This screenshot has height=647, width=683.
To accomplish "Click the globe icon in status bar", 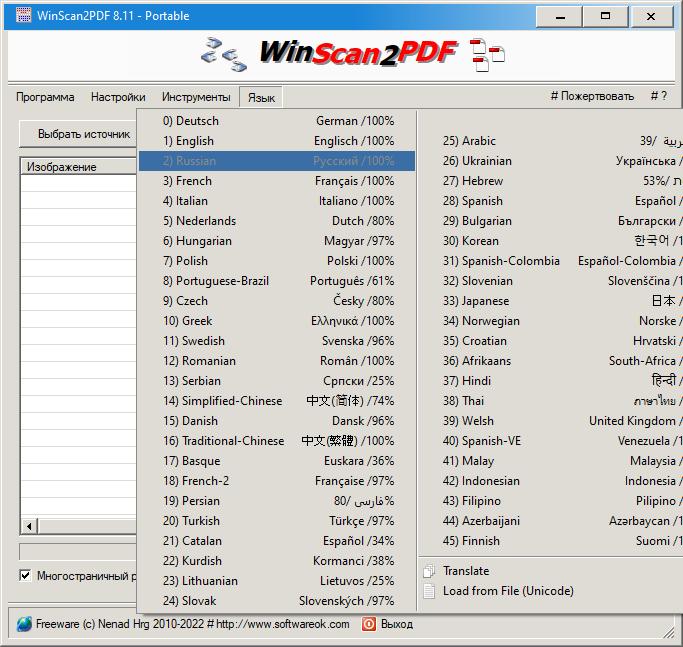I will [24, 624].
